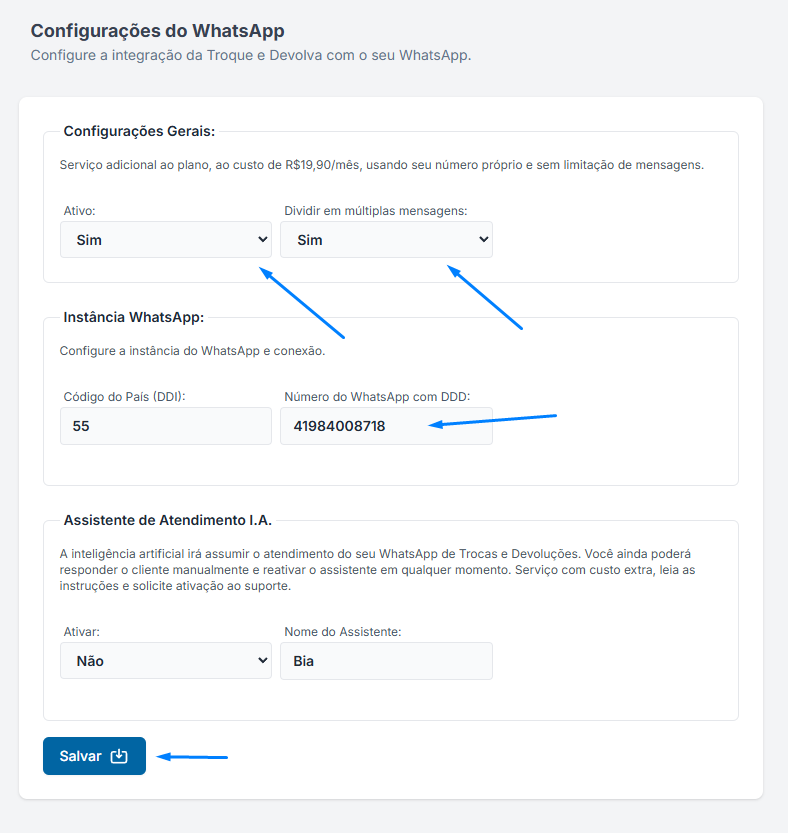Click "Número do WhatsApp com DDD:" label
This screenshot has height=833, width=788.
[x=377, y=397]
